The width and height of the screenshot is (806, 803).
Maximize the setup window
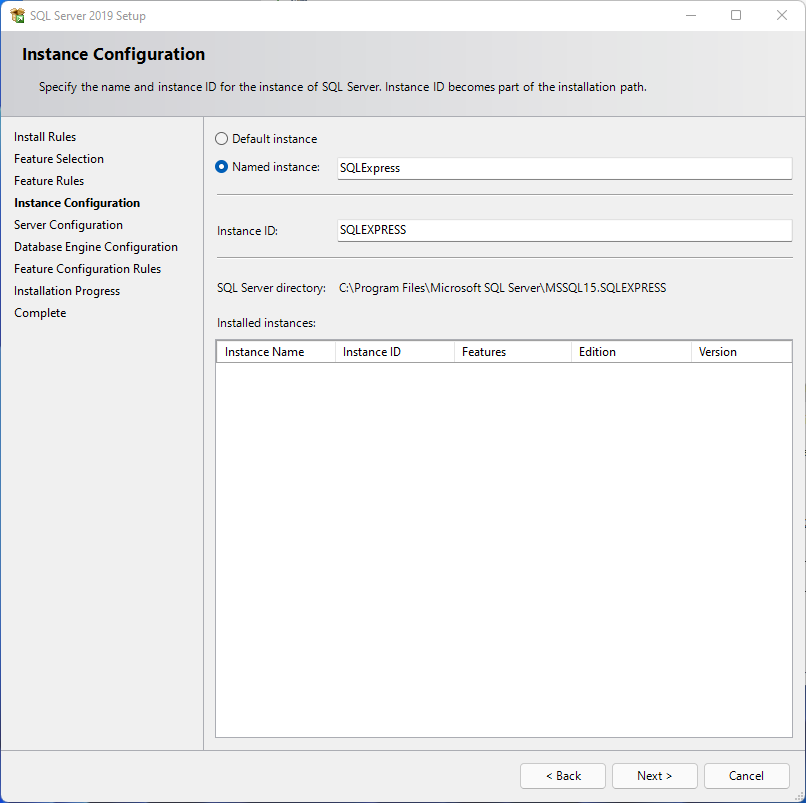tap(736, 15)
